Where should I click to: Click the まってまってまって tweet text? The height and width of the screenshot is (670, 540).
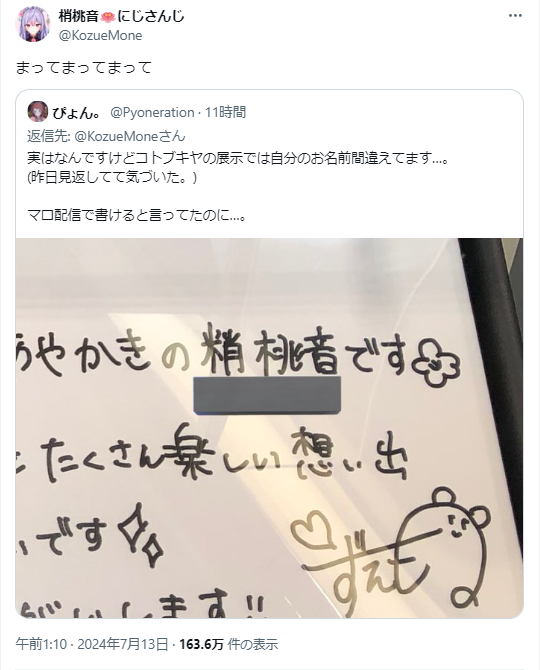pyautogui.click(x=84, y=68)
